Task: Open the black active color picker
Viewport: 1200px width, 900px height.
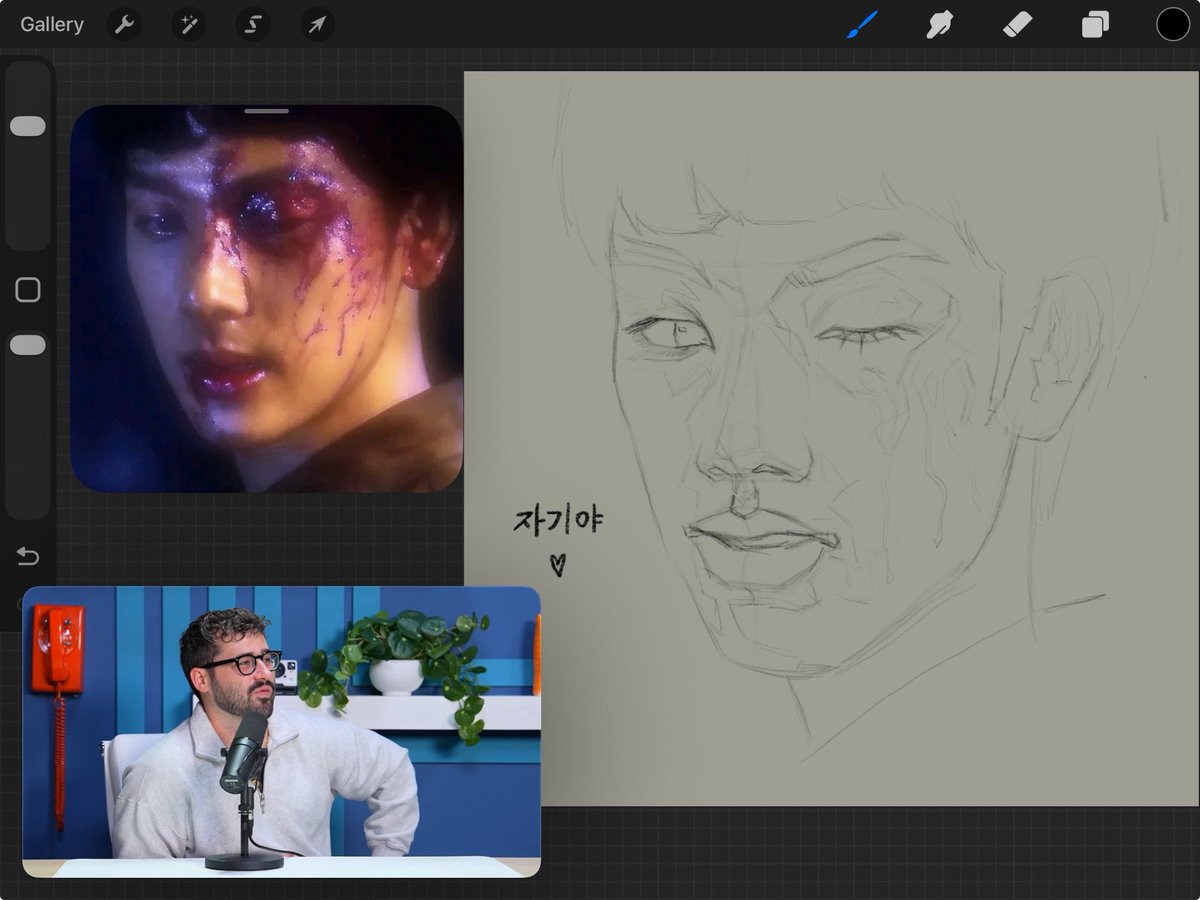Action: tap(1173, 24)
